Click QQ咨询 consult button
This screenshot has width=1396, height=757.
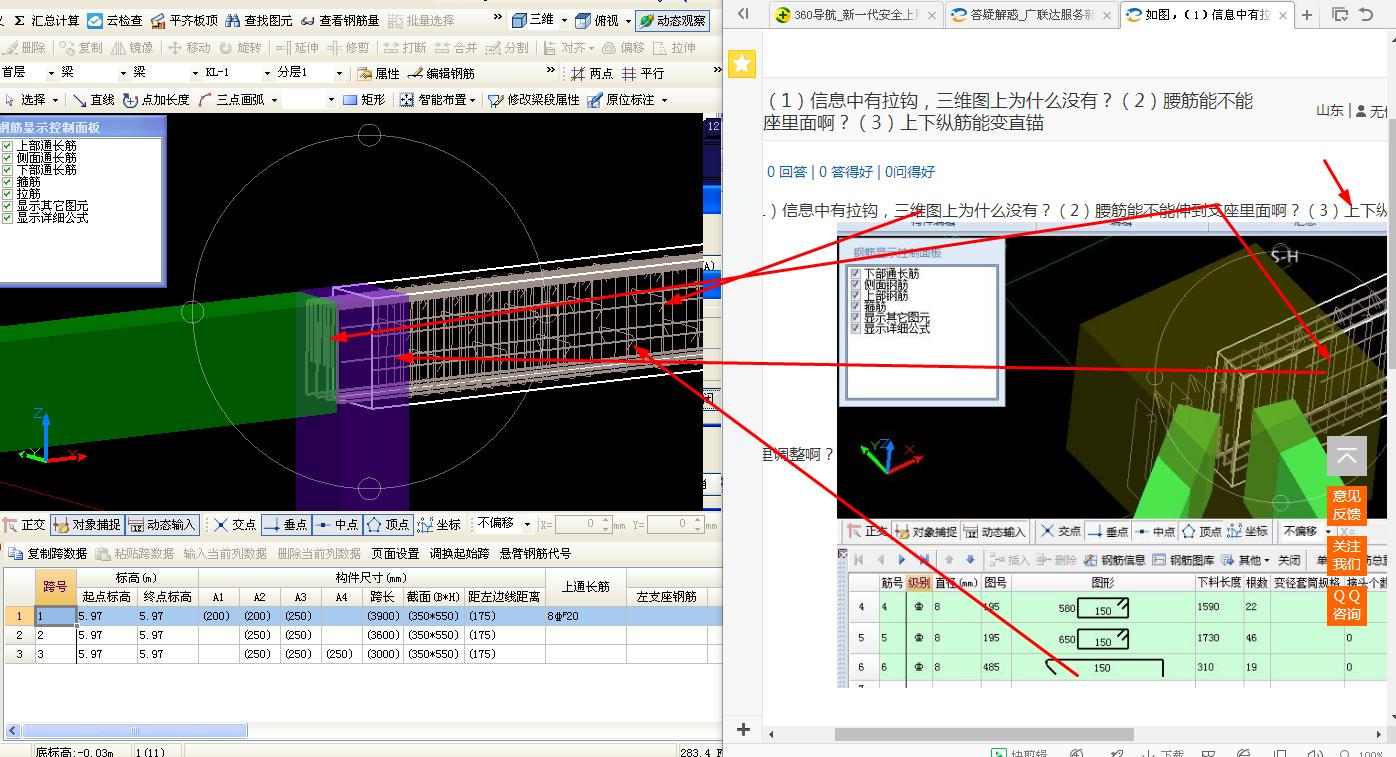click(1346, 605)
